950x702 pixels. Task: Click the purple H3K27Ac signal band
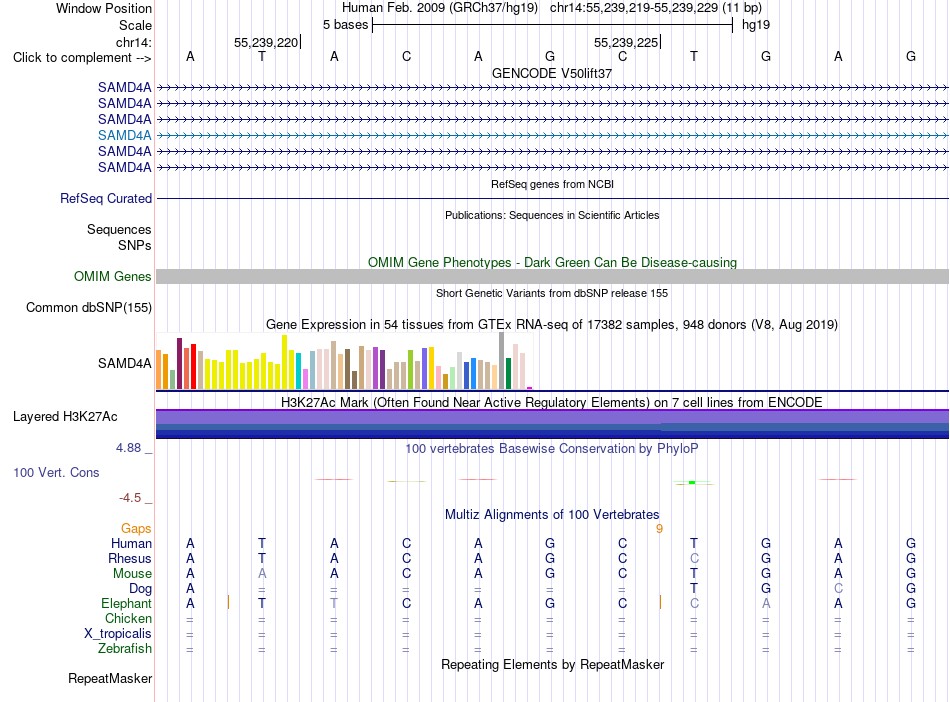click(552, 417)
